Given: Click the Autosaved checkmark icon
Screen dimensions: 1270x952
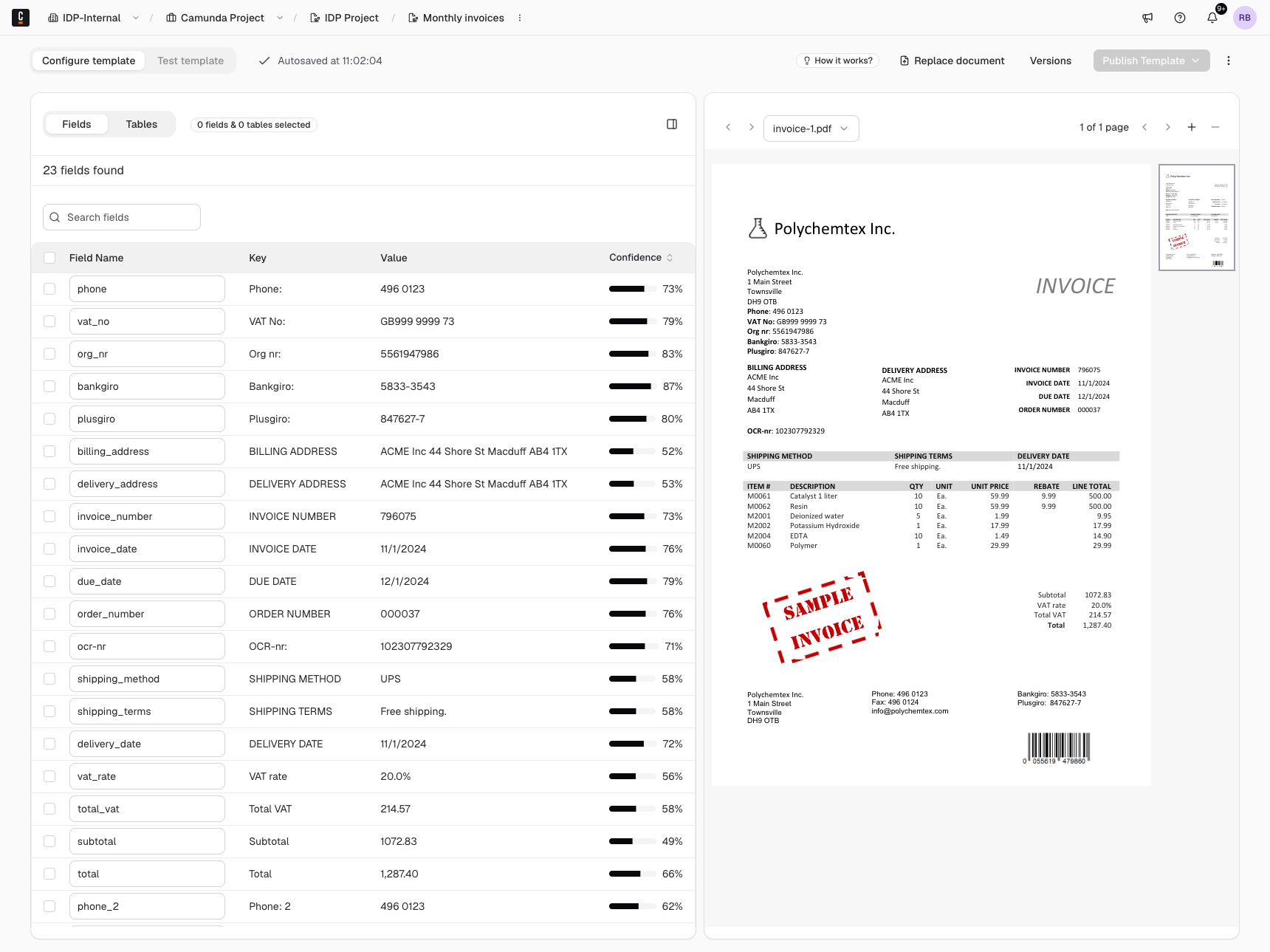Looking at the screenshot, I should [264, 61].
